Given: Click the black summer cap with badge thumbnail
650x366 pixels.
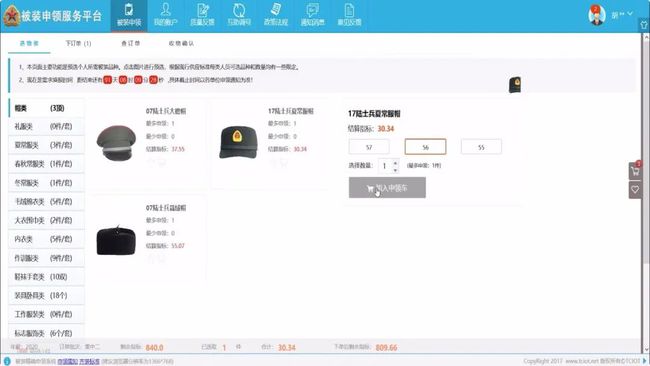Looking at the screenshot, I should coord(238,143).
